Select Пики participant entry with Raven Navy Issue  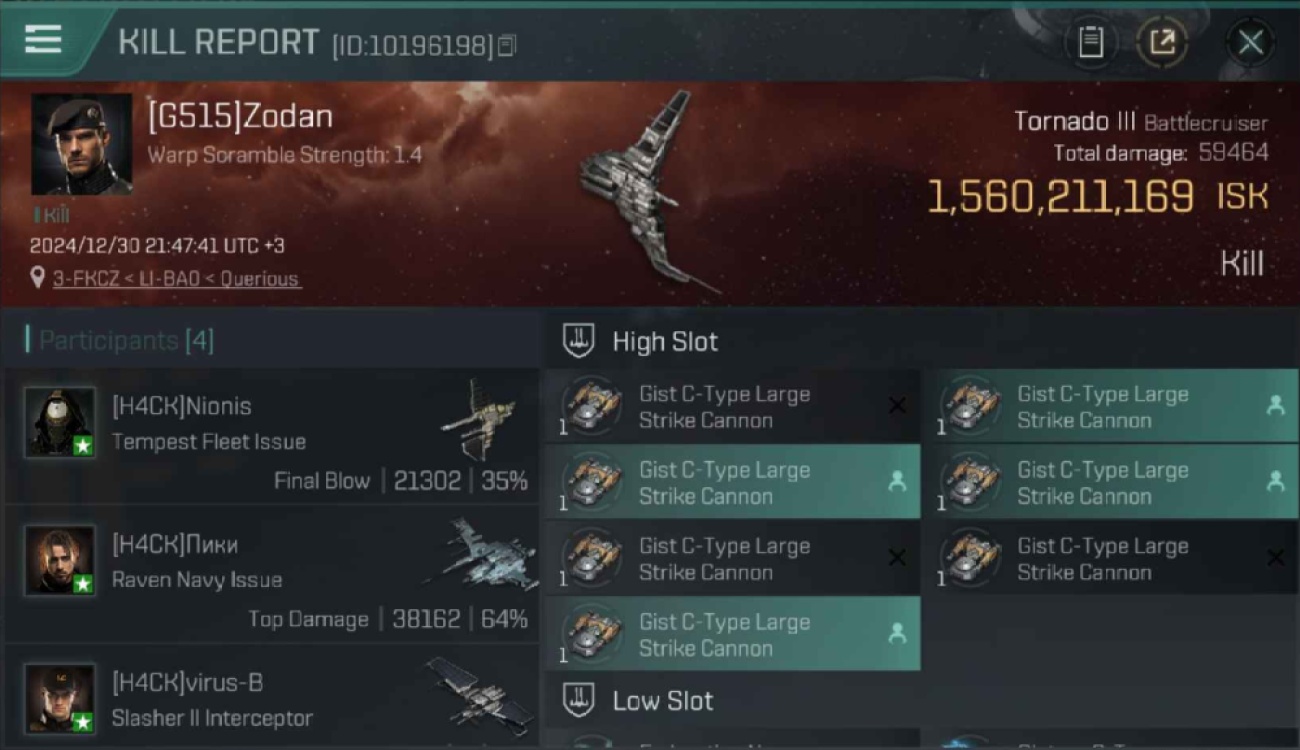pyautogui.click(x=272, y=576)
